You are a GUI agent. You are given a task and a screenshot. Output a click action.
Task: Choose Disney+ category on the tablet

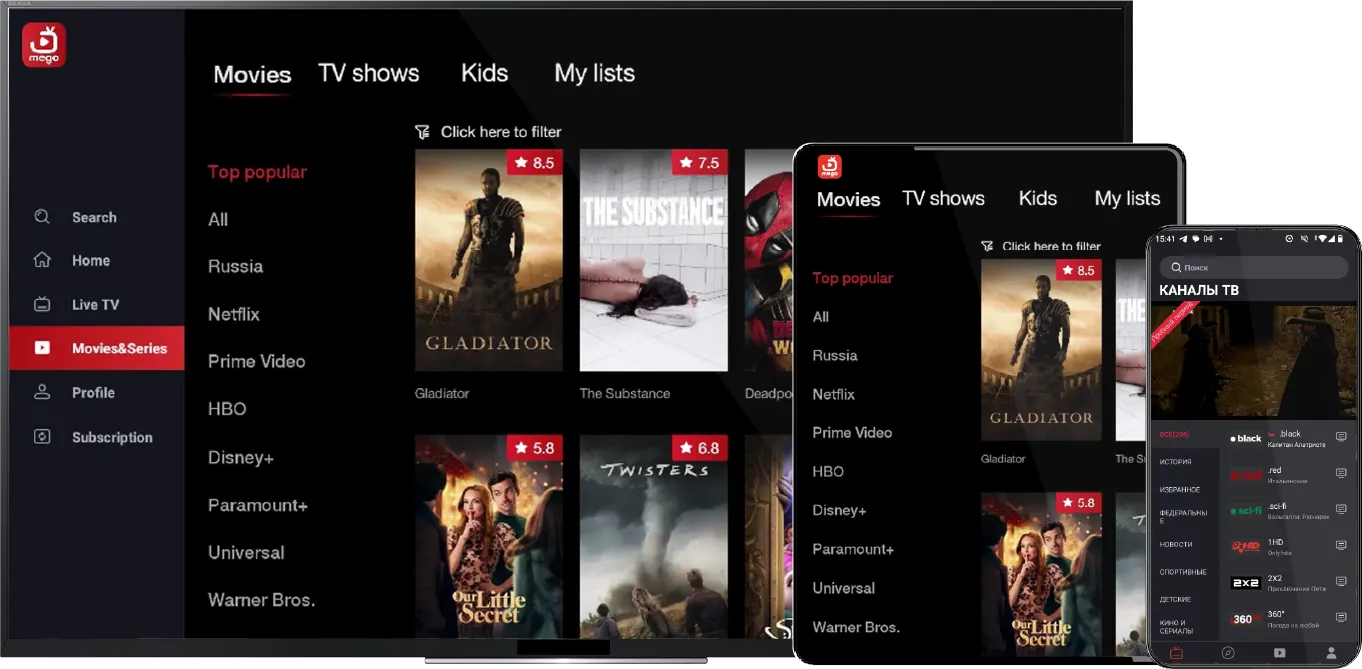pyautogui.click(x=838, y=510)
